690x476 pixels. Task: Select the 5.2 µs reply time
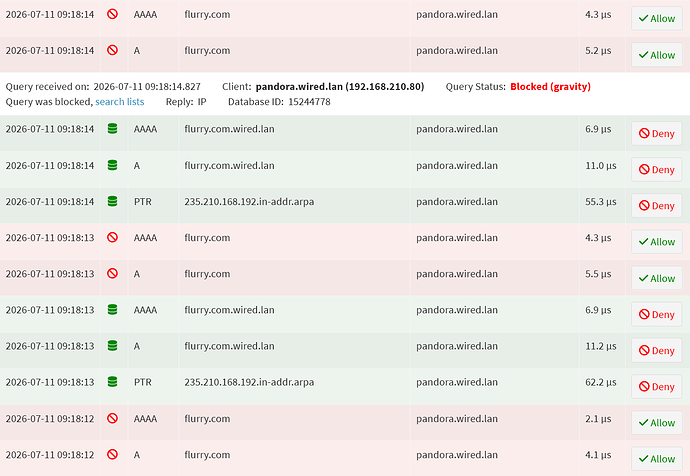pyautogui.click(x=598, y=51)
